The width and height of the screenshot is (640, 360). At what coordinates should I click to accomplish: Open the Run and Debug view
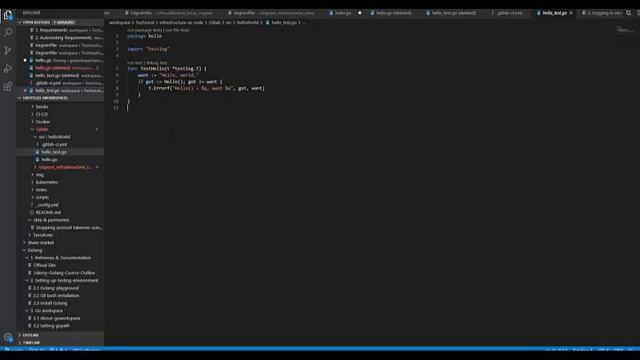[x=8, y=69]
